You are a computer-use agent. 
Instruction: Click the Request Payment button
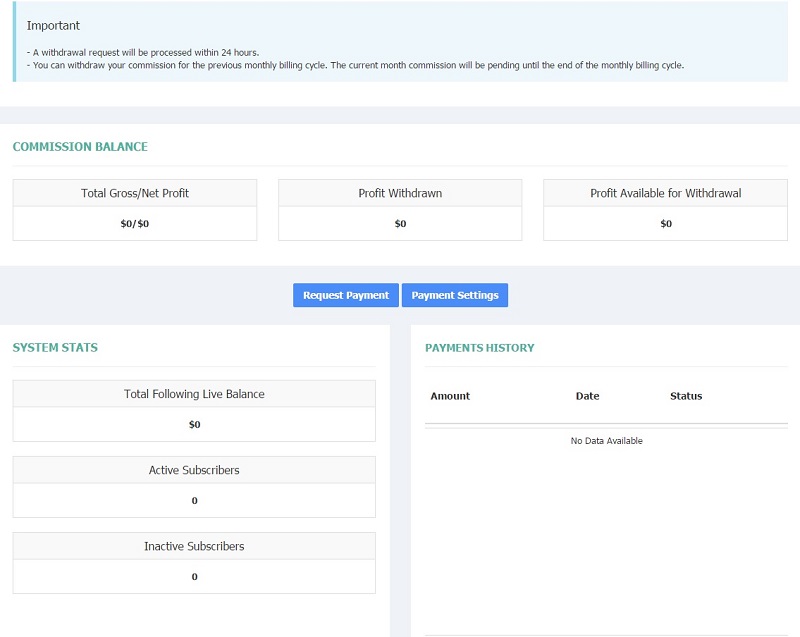pos(346,295)
